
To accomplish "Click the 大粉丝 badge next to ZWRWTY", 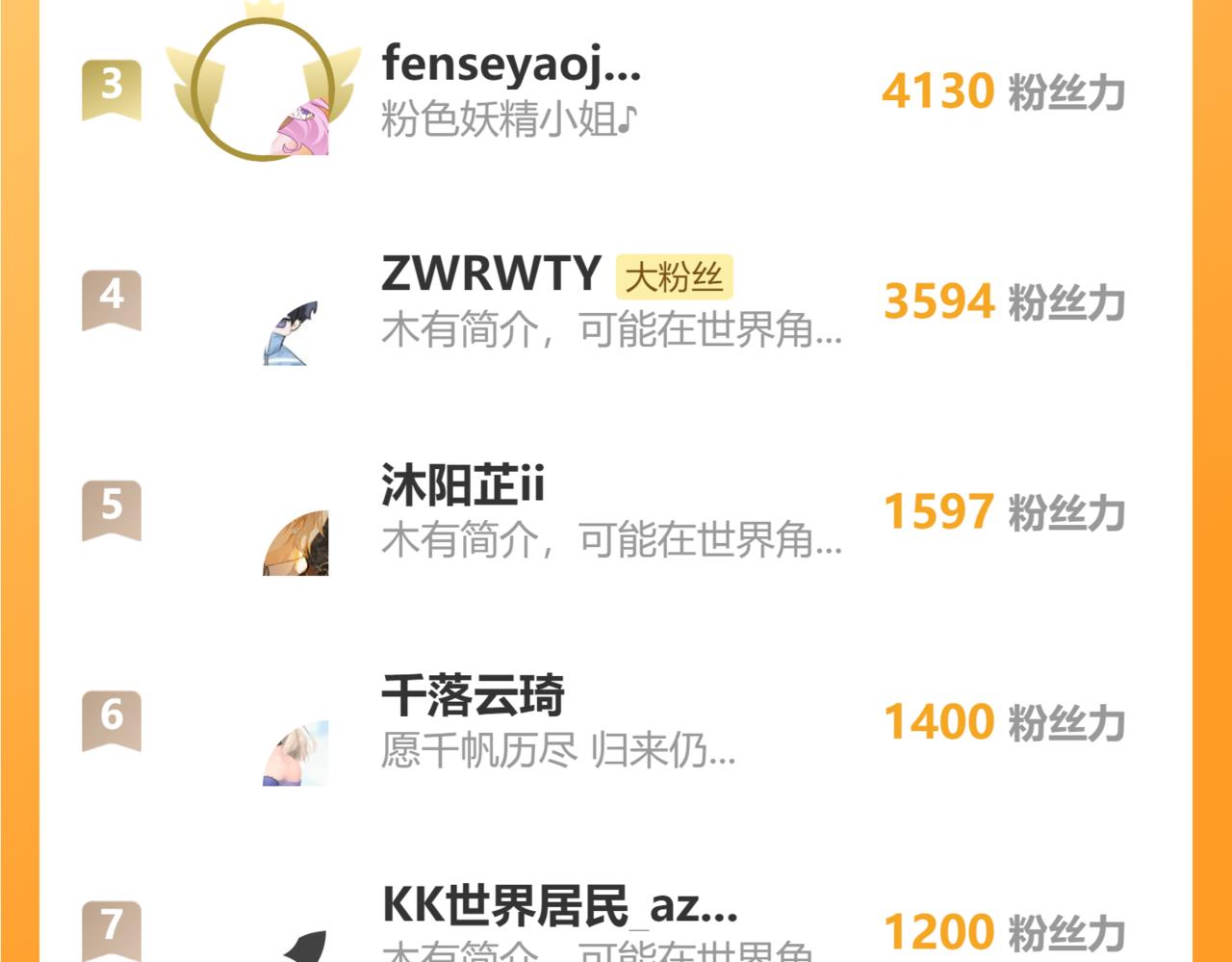I will tap(674, 277).
